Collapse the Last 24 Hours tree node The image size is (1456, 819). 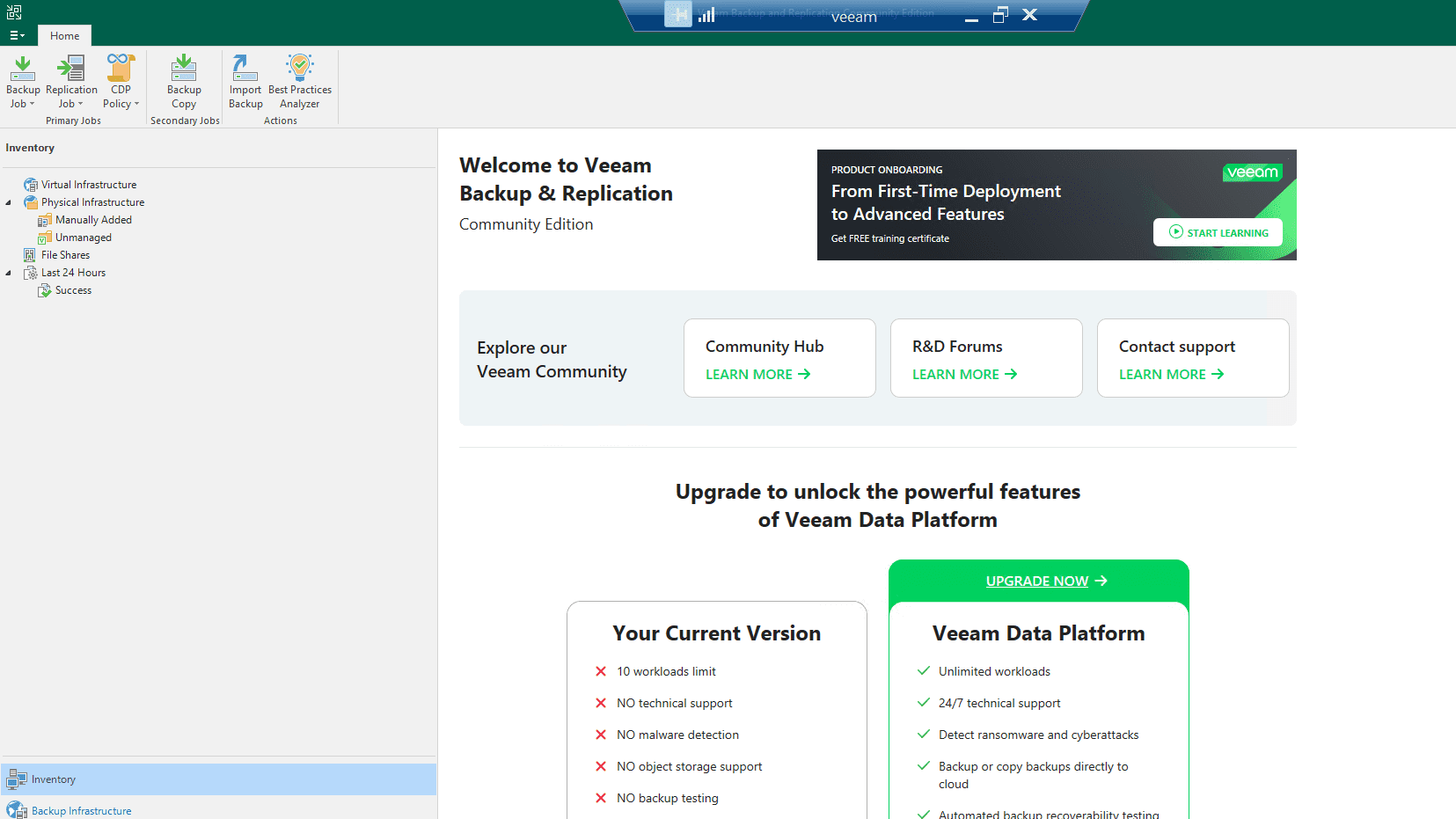coord(9,273)
